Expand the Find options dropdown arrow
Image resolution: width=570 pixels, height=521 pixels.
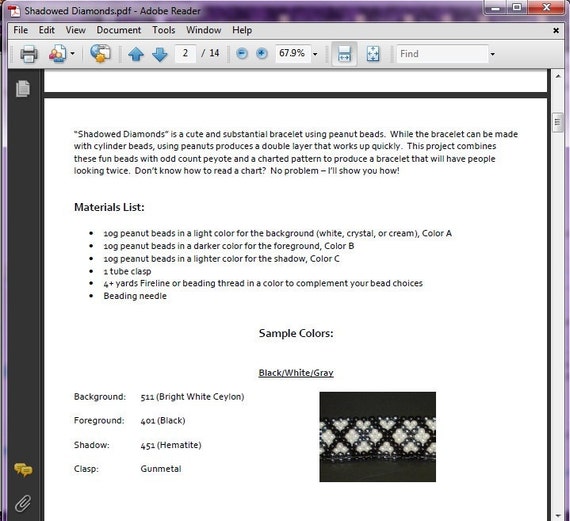[x=493, y=54]
